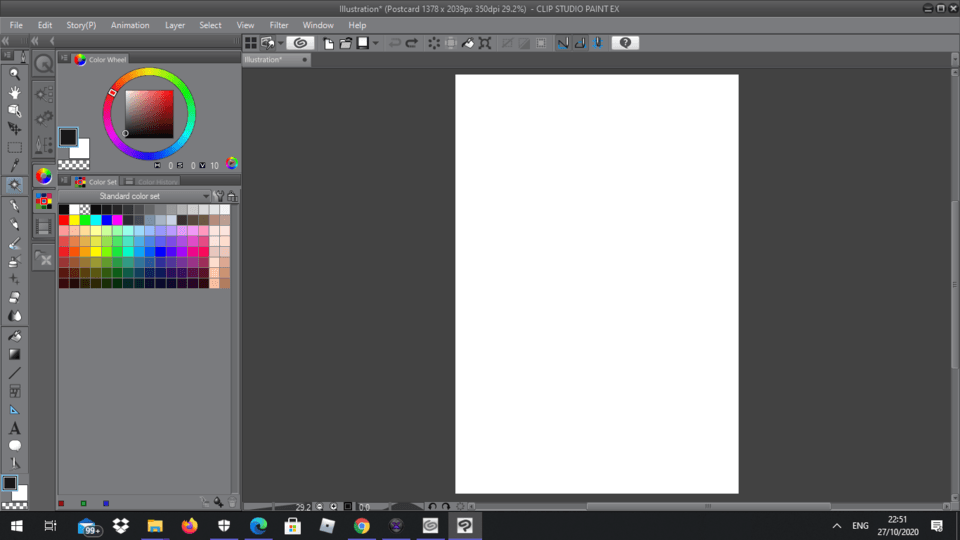Open the Layer menu
The height and width of the screenshot is (540, 960).
[174, 25]
